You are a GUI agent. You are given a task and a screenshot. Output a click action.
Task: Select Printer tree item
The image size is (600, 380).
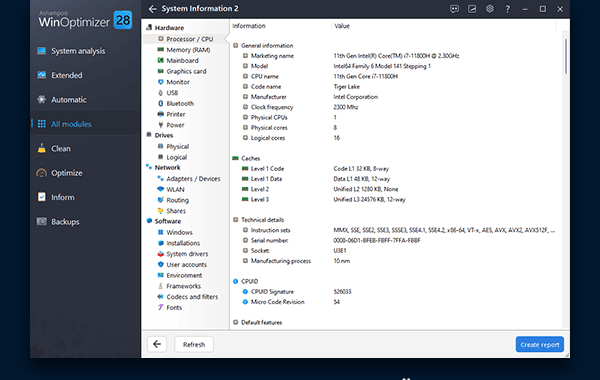175,114
